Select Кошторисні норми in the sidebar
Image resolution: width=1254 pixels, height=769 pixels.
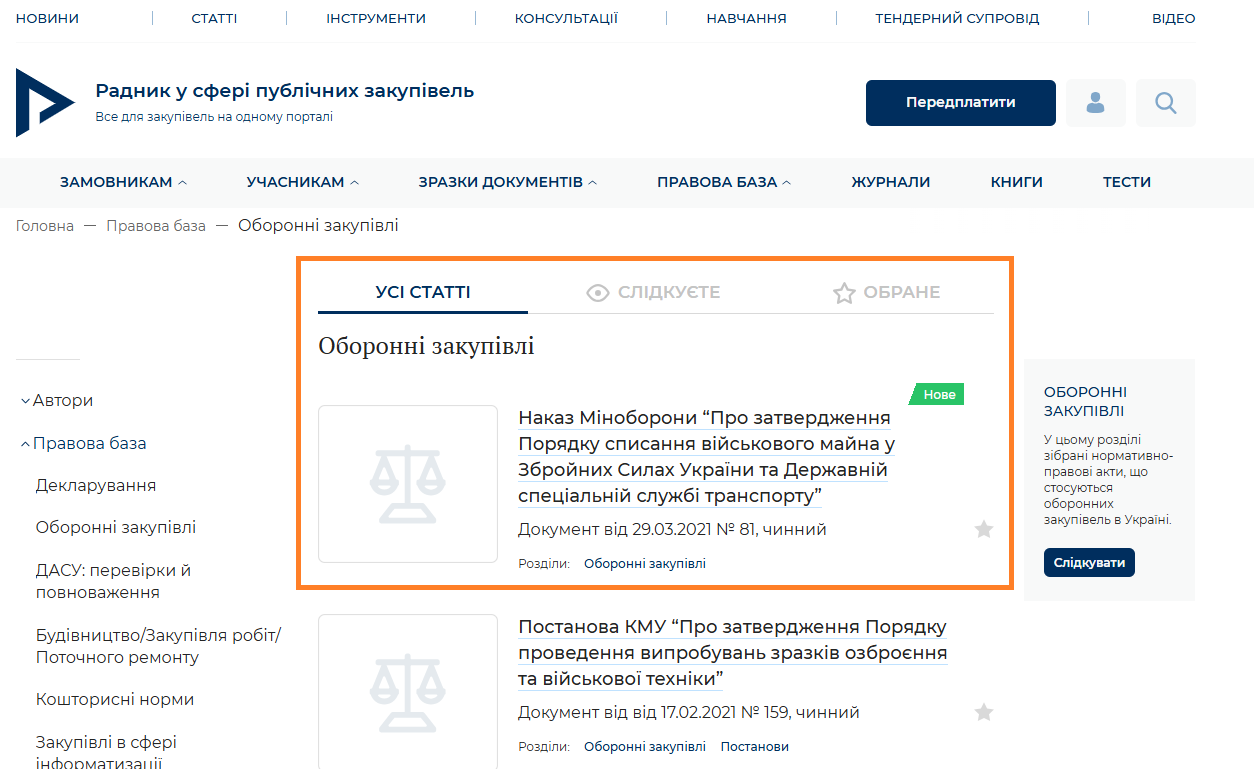pos(115,699)
